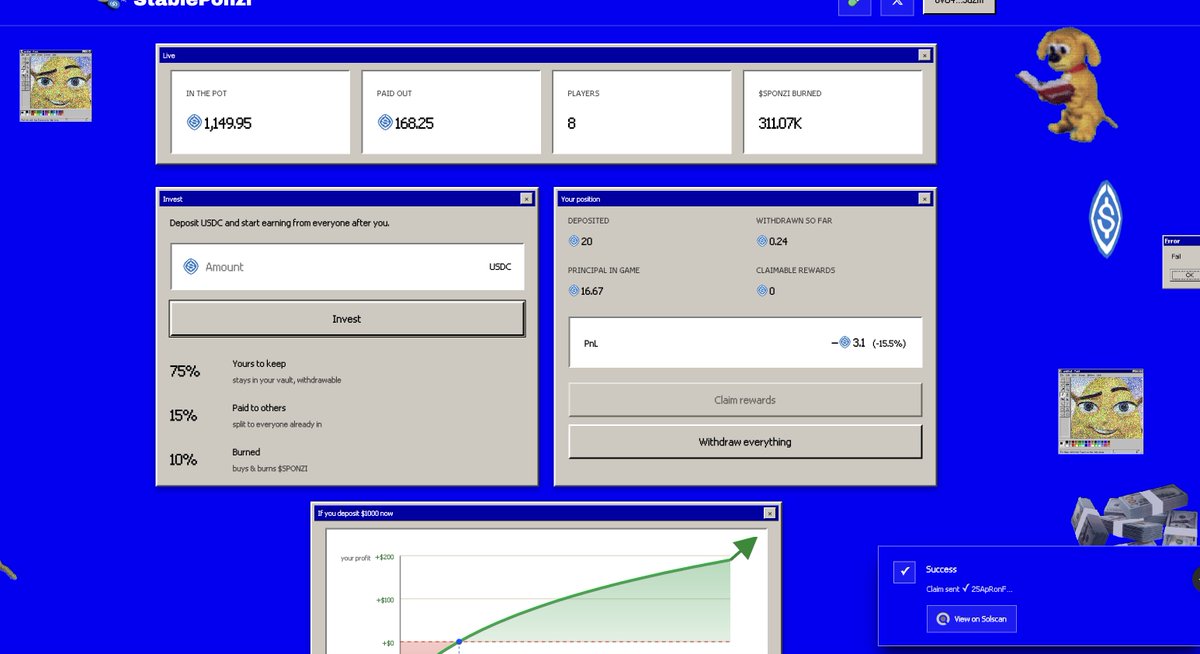Select the Players count 8
This screenshot has width=1200, height=654.
click(x=572, y=123)
